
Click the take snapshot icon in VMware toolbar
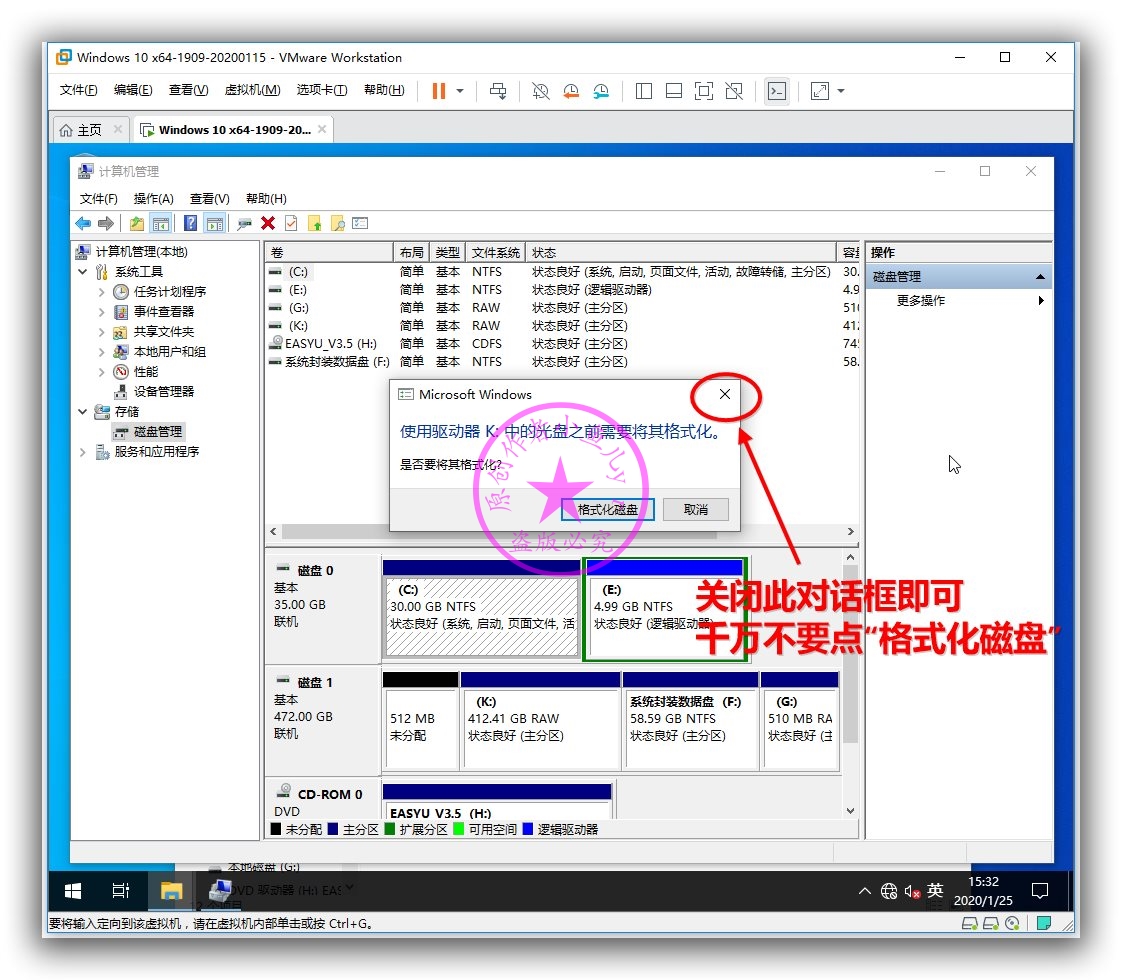point(541,91)
